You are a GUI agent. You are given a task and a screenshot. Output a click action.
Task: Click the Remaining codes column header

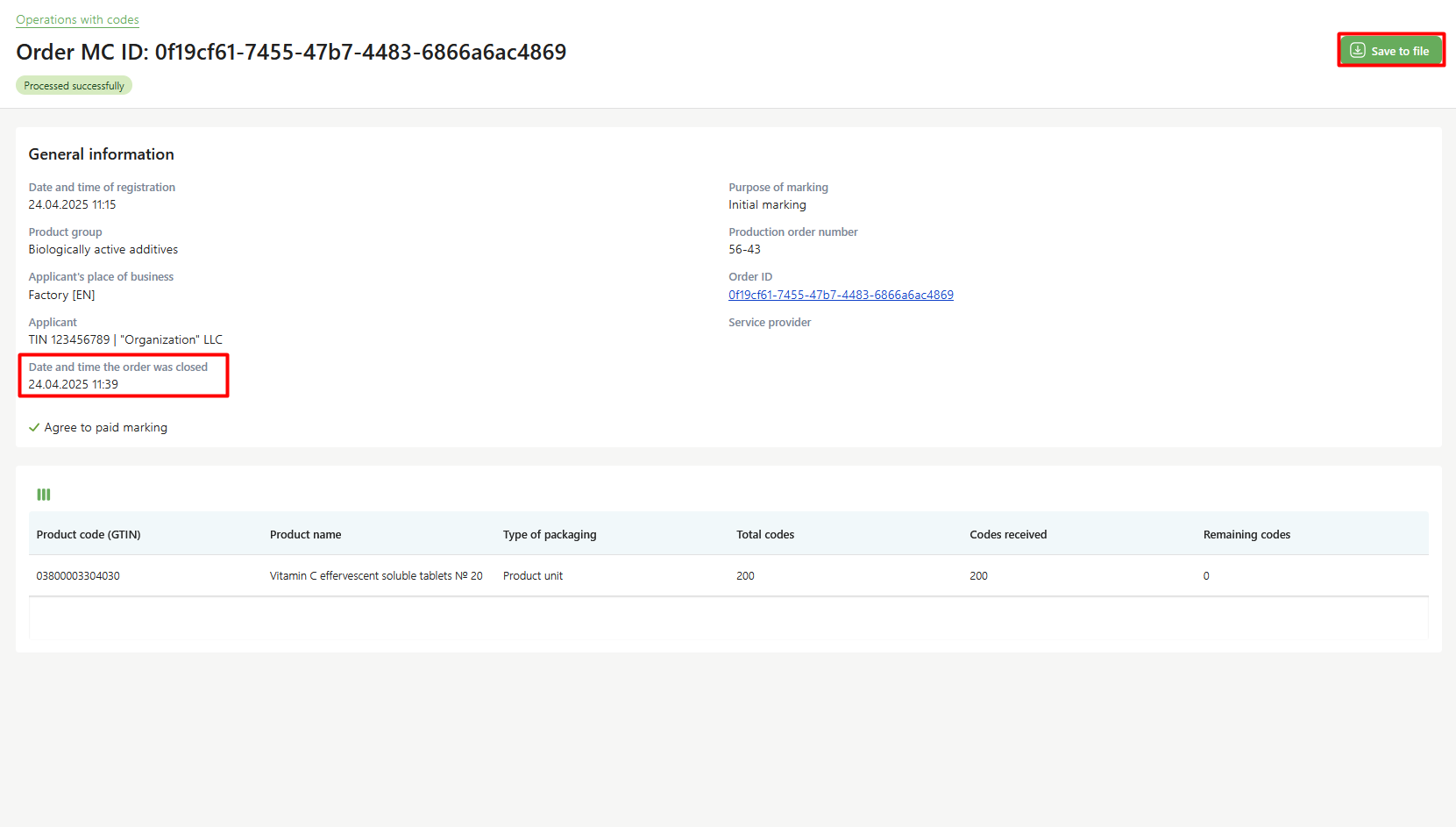(x=1246, y=534)
